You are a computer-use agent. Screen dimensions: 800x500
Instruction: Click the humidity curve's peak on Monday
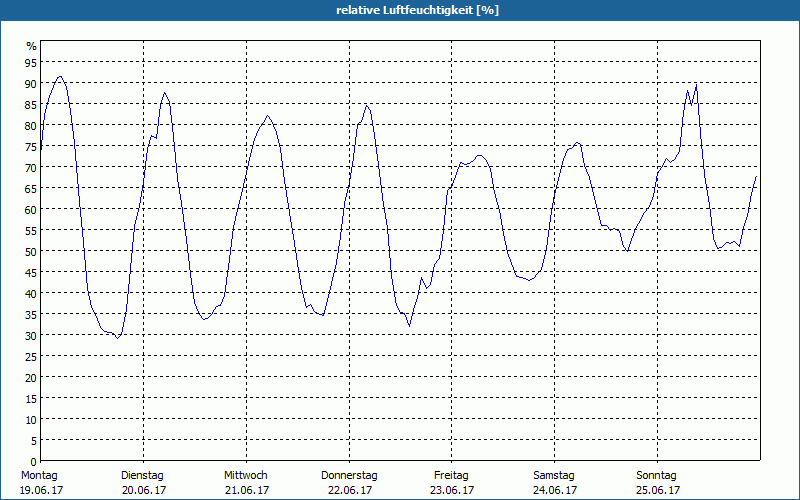pyautogui.click(x=60, y=77)
